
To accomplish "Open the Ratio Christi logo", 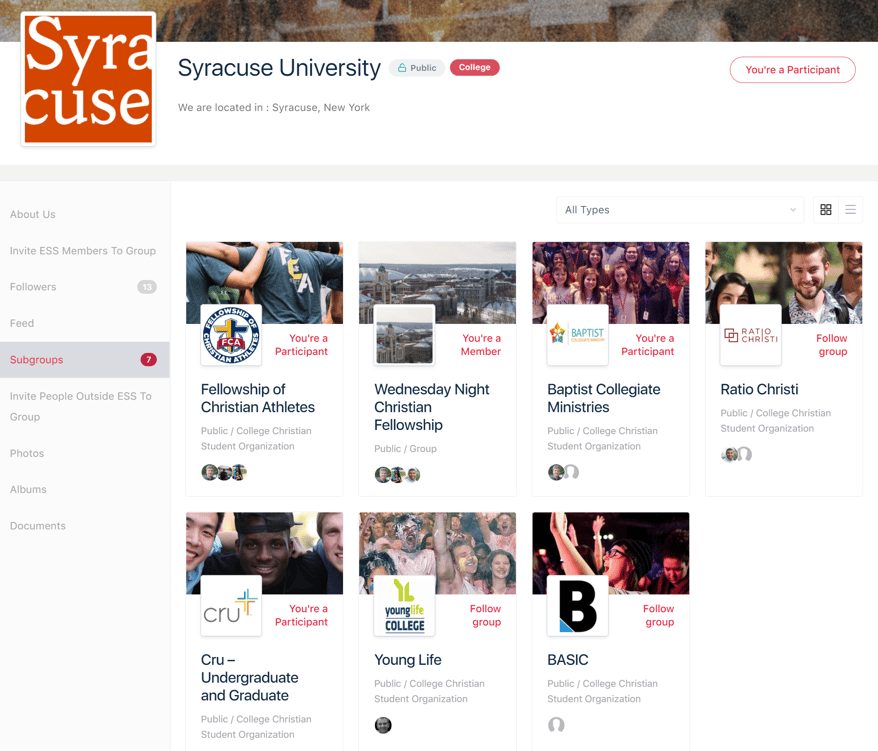I will click(x=750, y=335).
